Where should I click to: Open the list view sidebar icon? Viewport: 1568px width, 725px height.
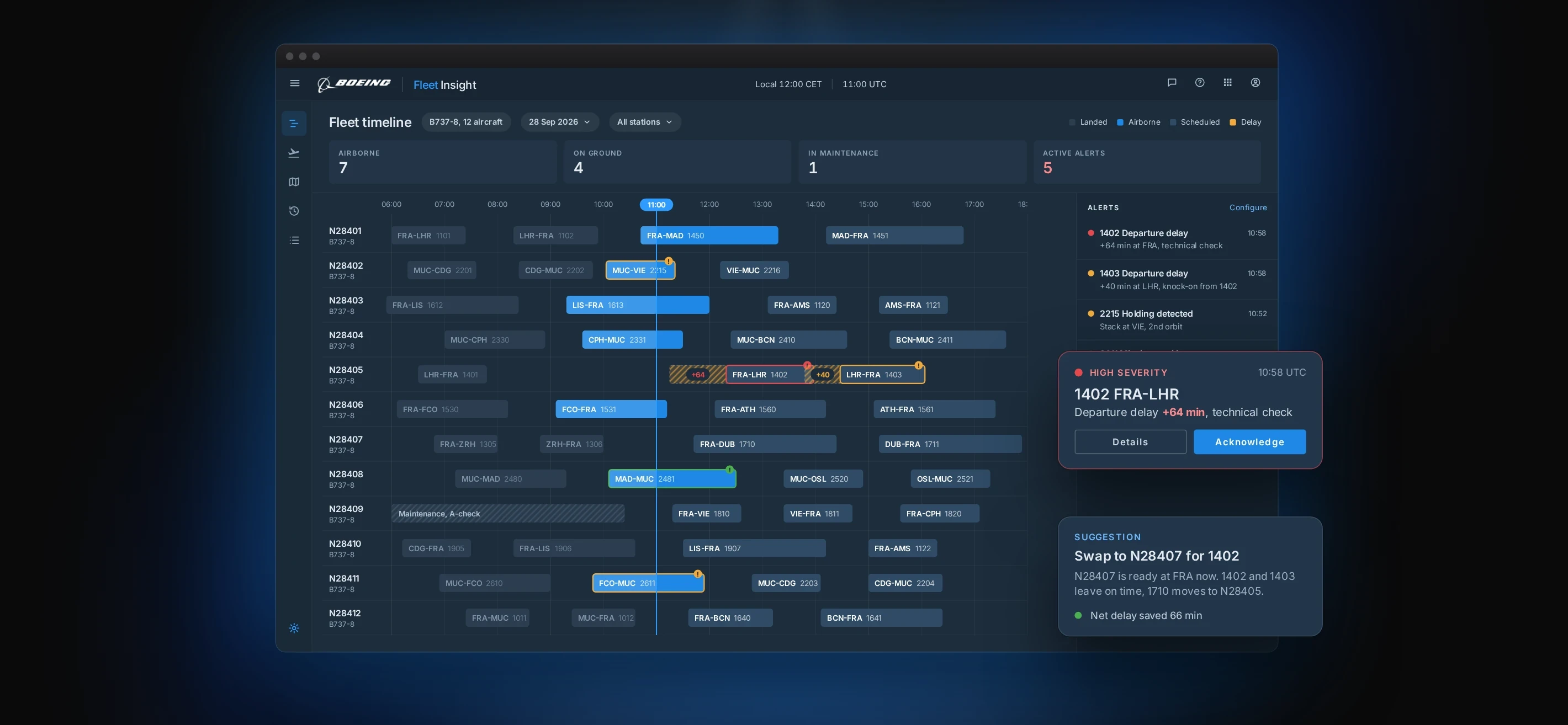pyautogui.click(x=294, y=240)
